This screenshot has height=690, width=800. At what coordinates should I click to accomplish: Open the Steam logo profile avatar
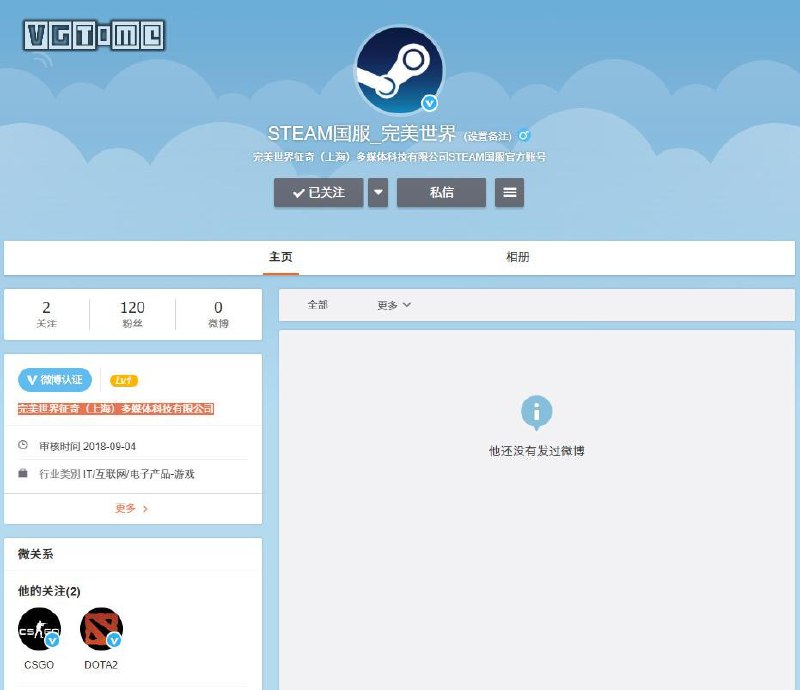399,70
